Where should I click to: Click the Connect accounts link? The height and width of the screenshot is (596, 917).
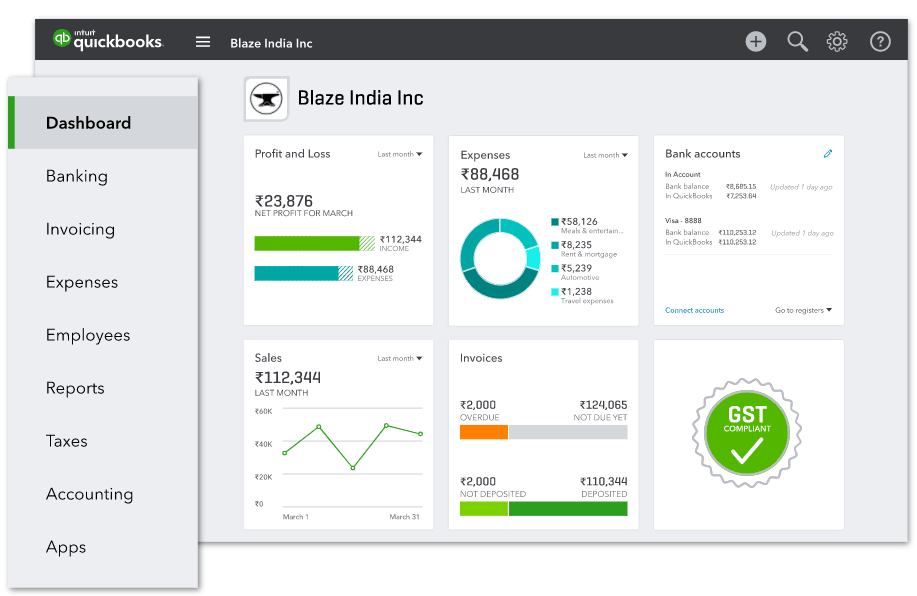[694, 310]
